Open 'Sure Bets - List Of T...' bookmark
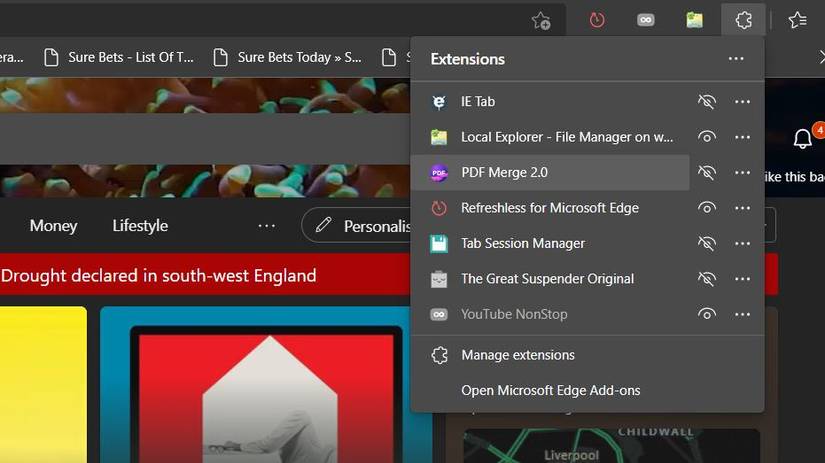 pos(119,57)
